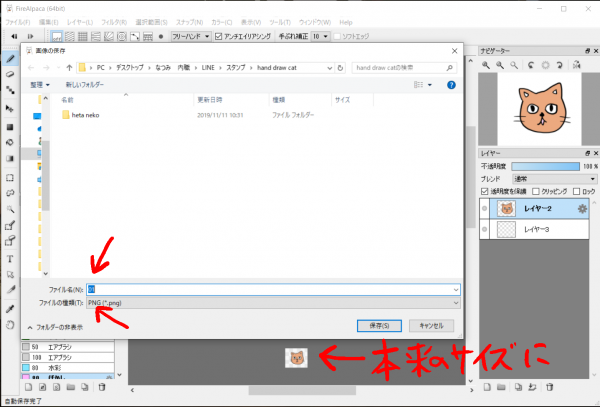Viewport: 600px width, 407px height.
Task: Click the new layer icon in layer panel
Action: pyautogui.click(x=487, y=387)
